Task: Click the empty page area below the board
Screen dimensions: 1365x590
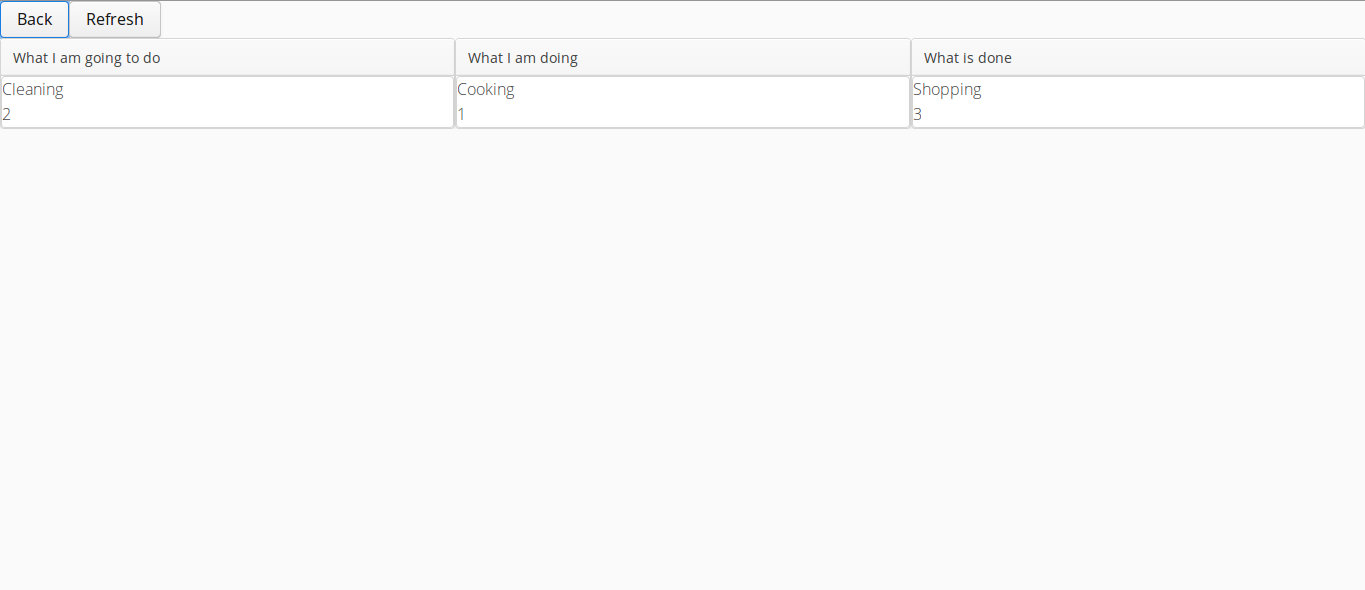Action: [682, 360]
